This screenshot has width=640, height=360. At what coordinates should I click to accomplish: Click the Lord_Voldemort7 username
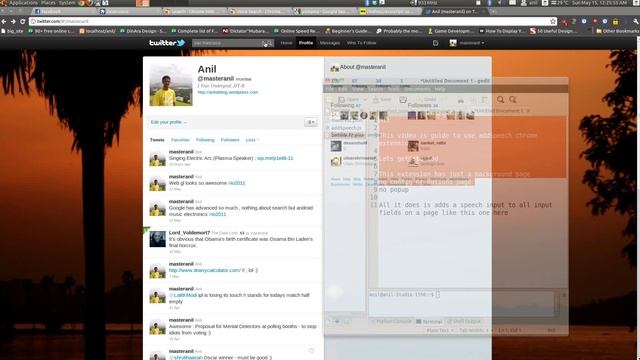coord(189,233)
